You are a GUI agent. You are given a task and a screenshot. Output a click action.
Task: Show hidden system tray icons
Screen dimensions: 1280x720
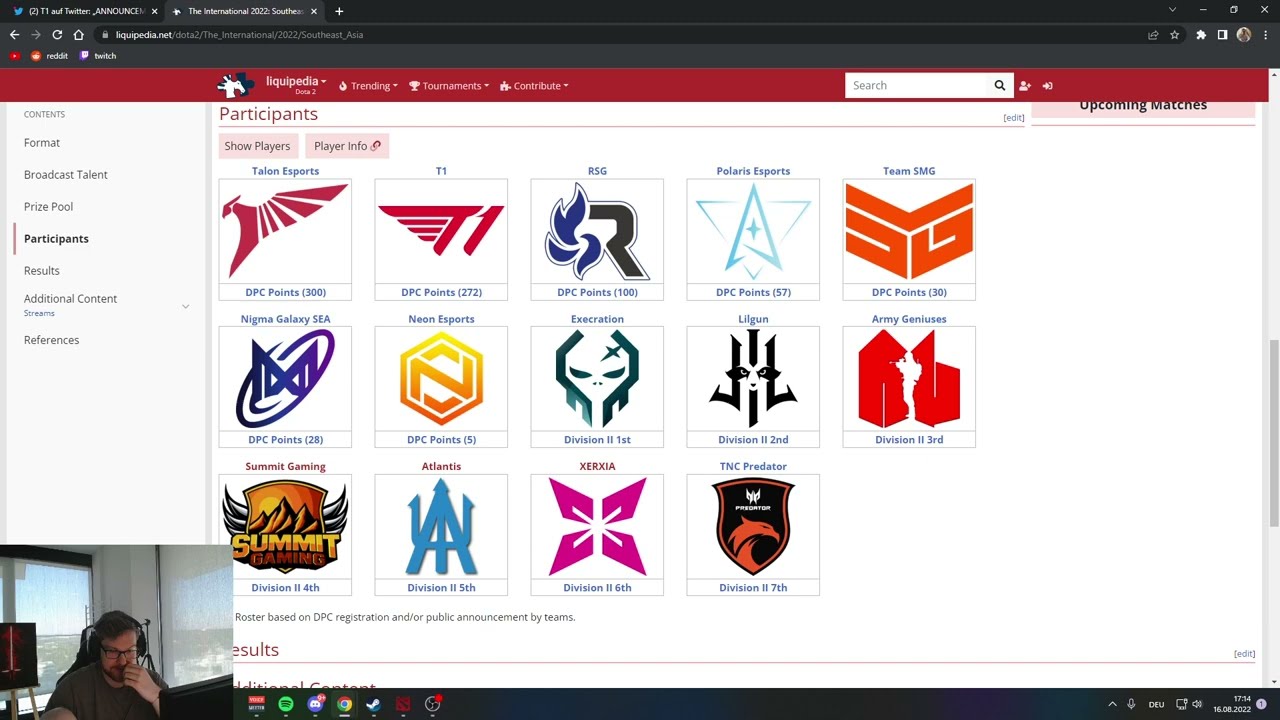pos(1112,704)
